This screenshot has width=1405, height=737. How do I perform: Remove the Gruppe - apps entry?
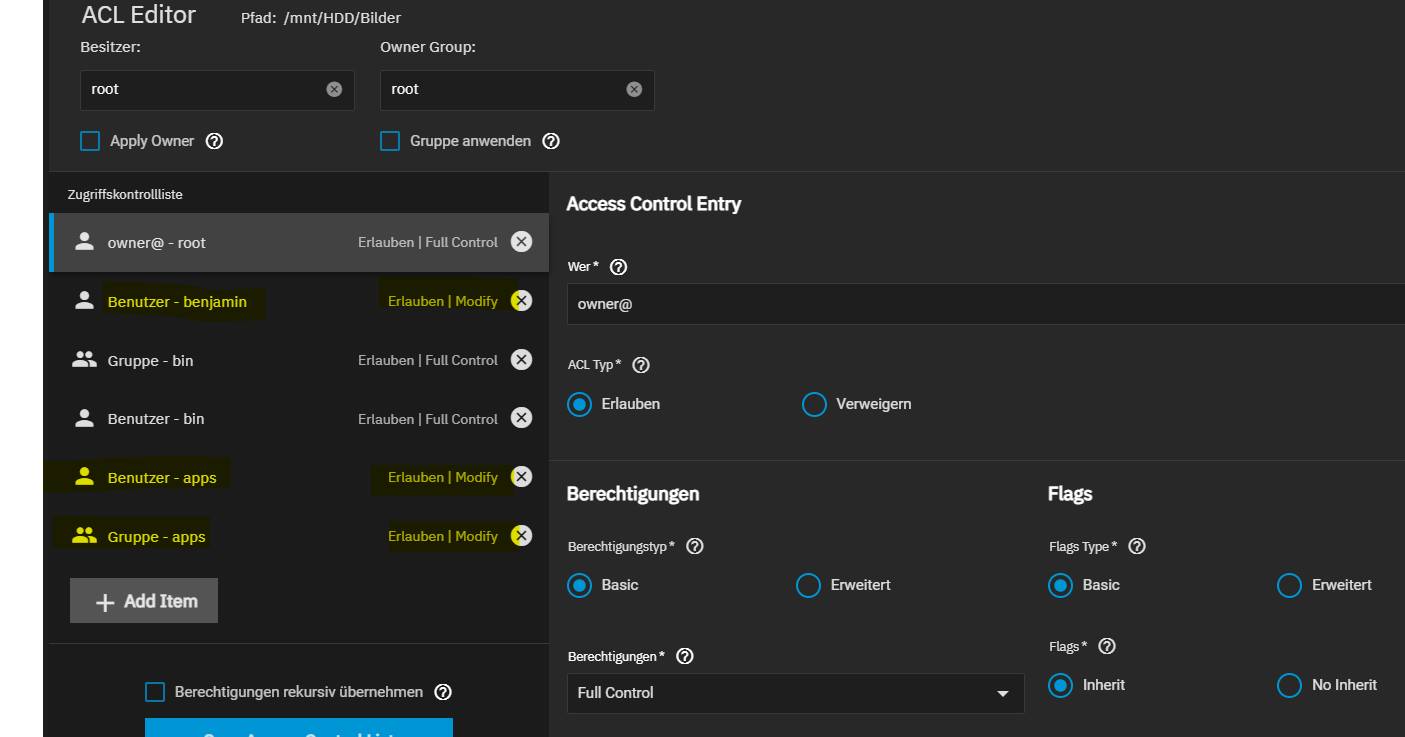click(x=521, y=536)
